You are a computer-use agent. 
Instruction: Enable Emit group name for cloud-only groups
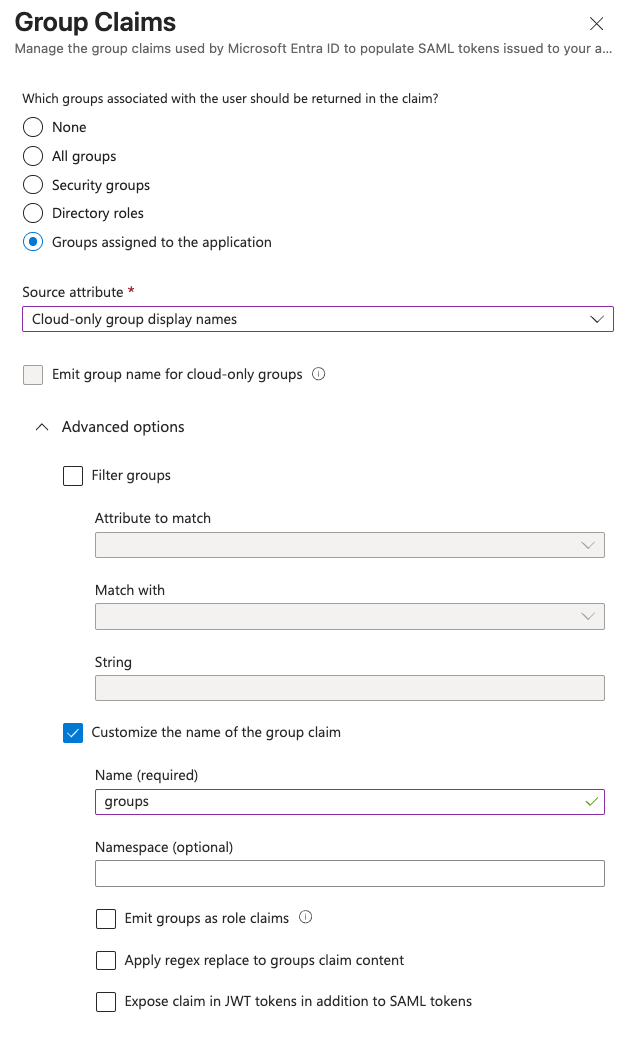(x=32, y=372)
